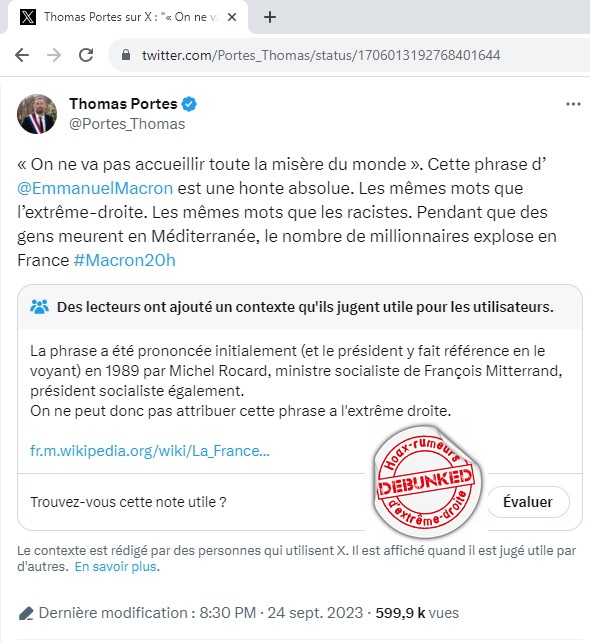Open Thomas Portes profile picture
The height and width of the screenshot is (643, 590).
(x=37, y=114)
